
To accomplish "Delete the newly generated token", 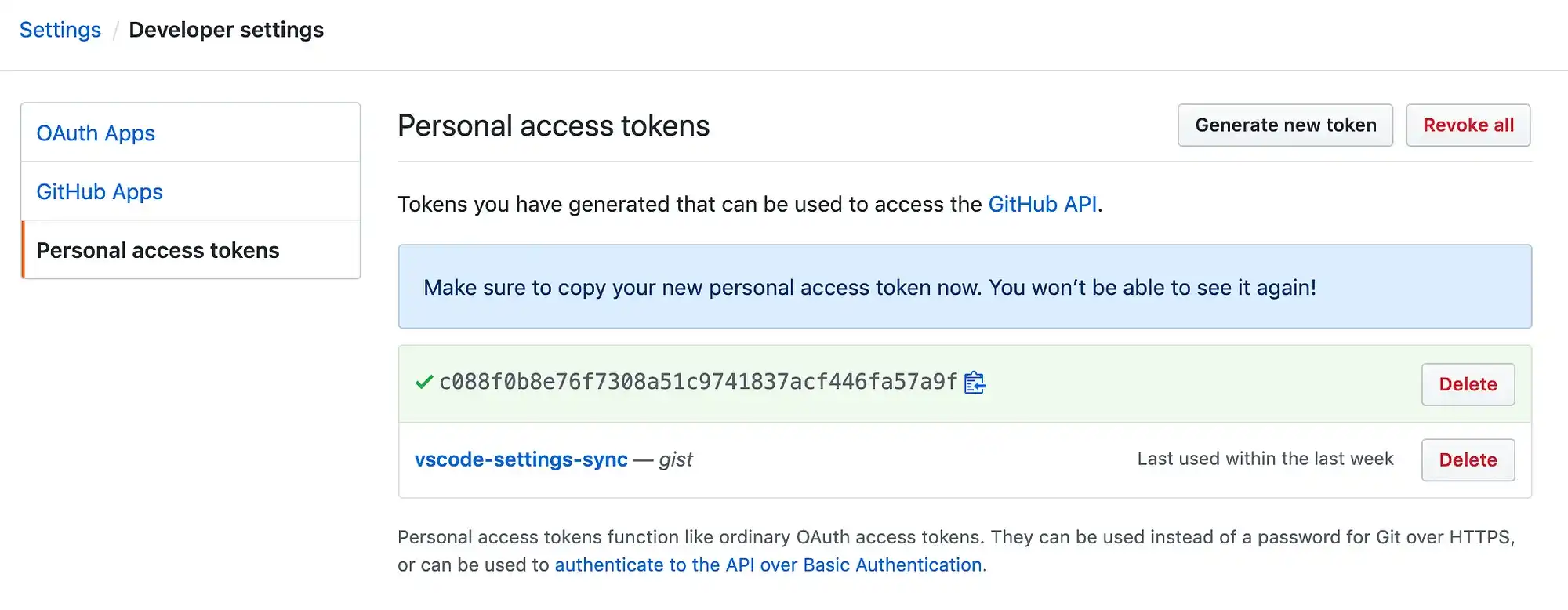I will (1468, 384).
